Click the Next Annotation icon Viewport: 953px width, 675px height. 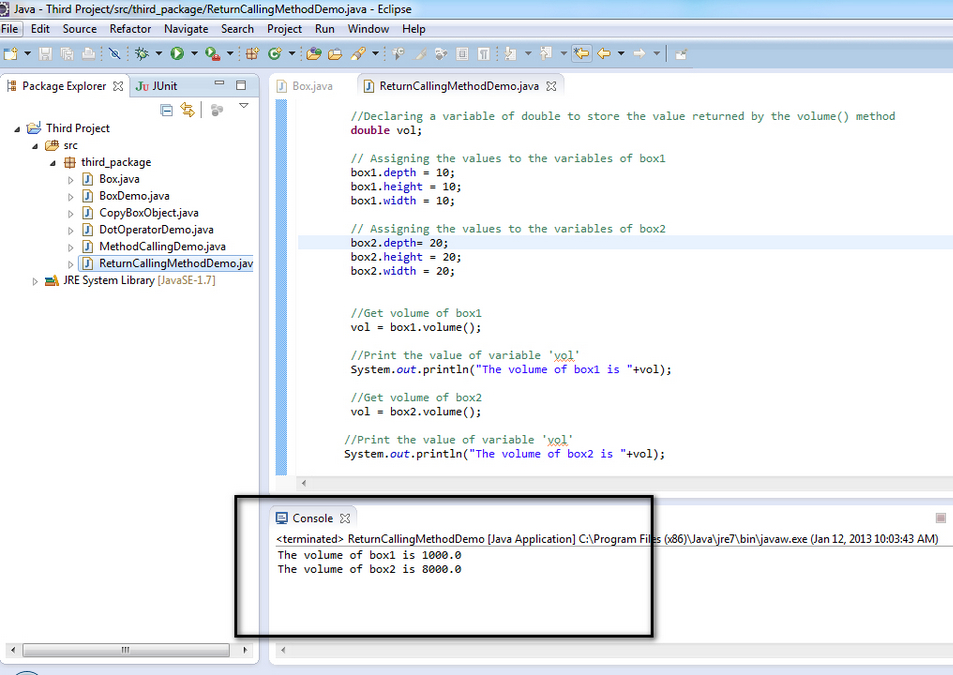pos(511,54)
